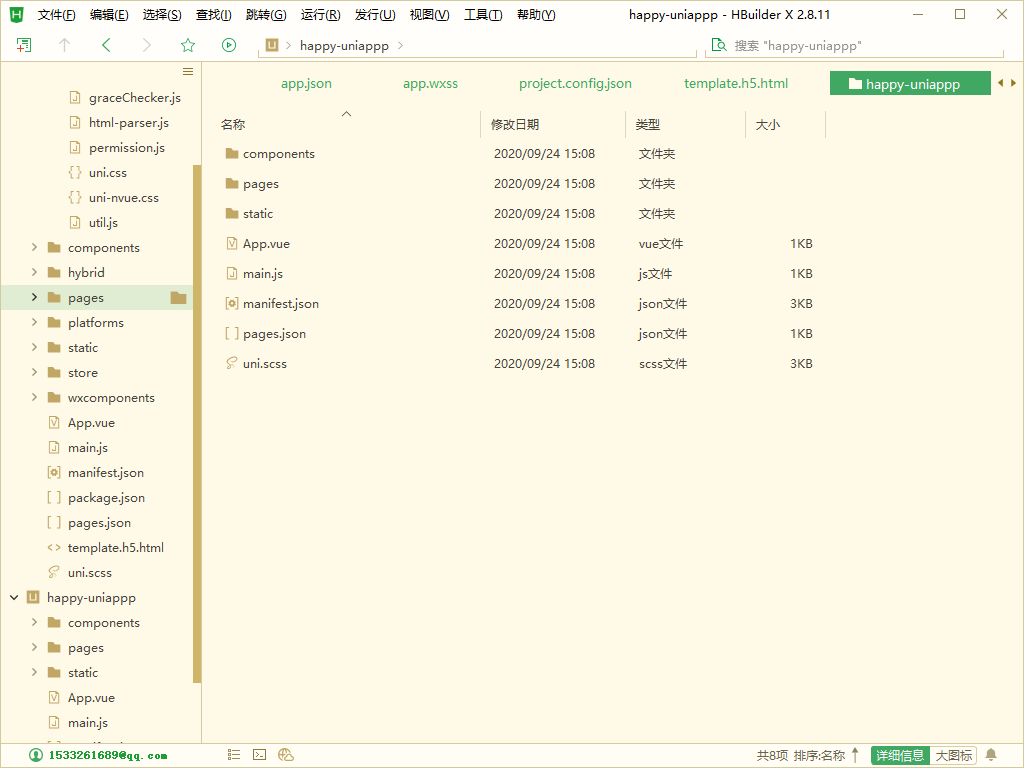1024x768 pixels.
Task: Click the search field for happy-uniappp
Action: tap(855, 46)
